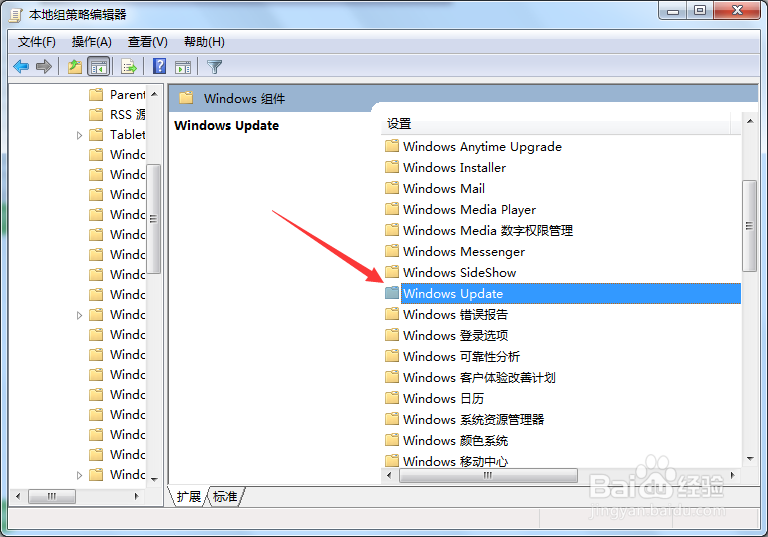The image size is (768, 537).
Task: Click tree pane scroll down arrow
Action: click(154, 480)
